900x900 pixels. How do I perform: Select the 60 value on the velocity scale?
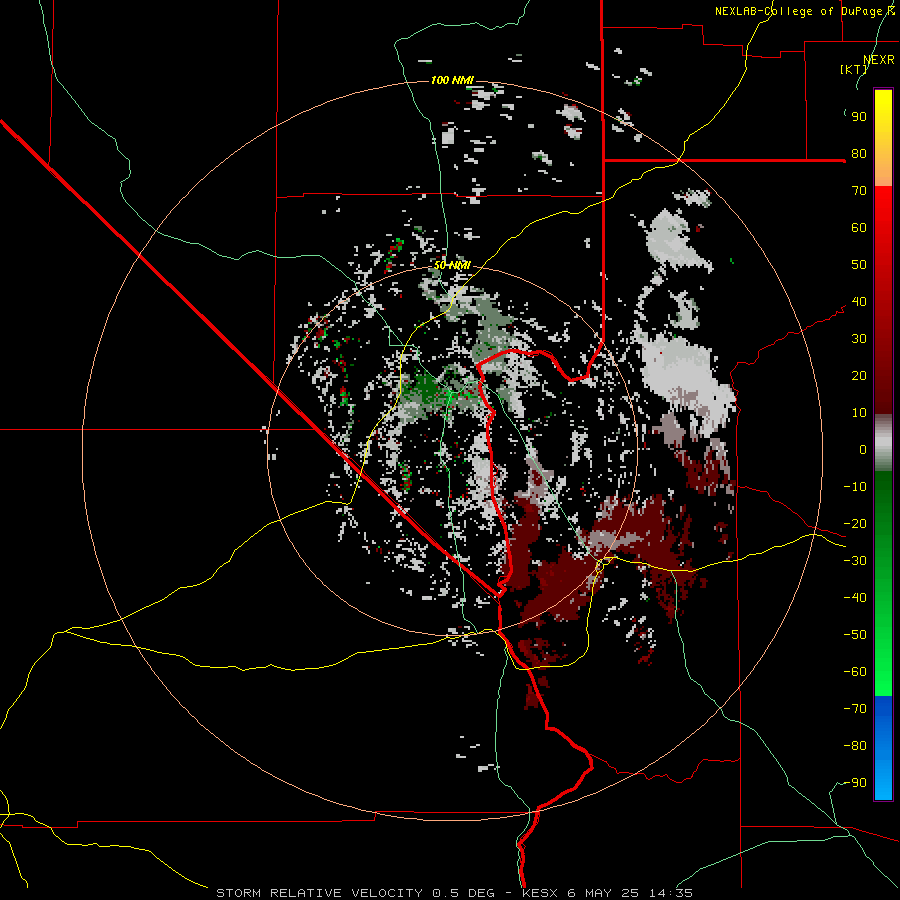tap(859, 228)
